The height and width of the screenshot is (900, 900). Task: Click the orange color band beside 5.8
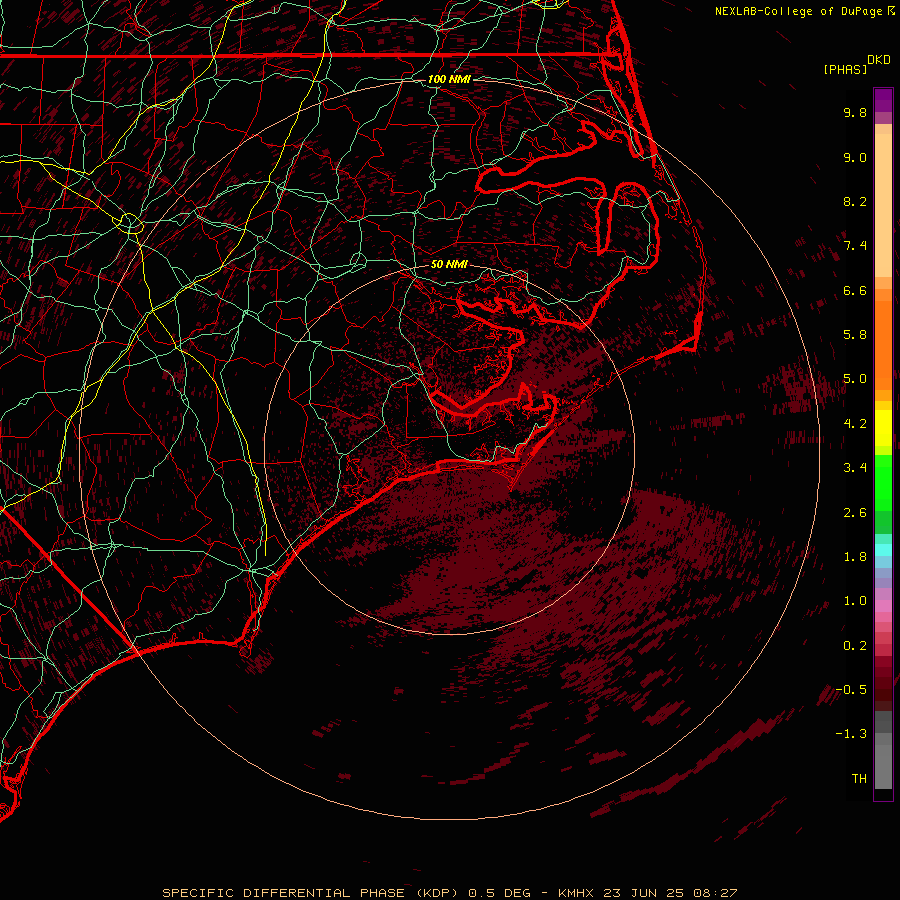[x=883, y=344]
